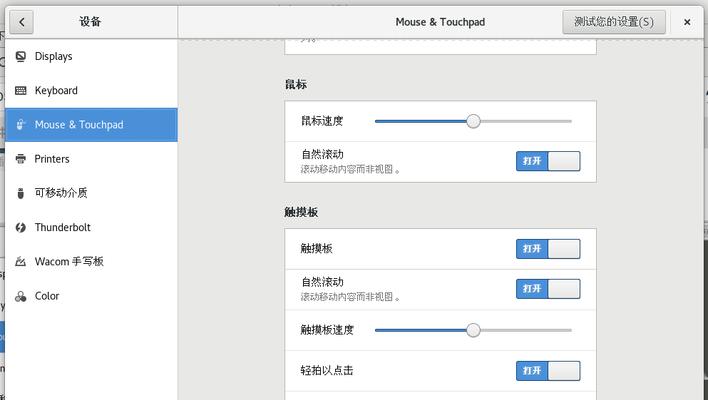
Task: Click the Displays monitor icon
Action: pyautogui.click(x=20, y=56)
